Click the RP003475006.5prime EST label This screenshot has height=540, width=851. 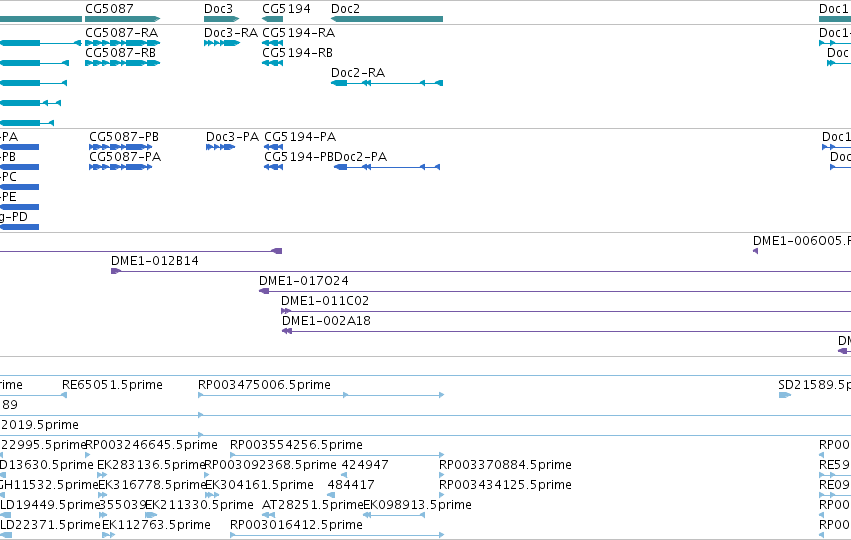click(x=264, y=385)
